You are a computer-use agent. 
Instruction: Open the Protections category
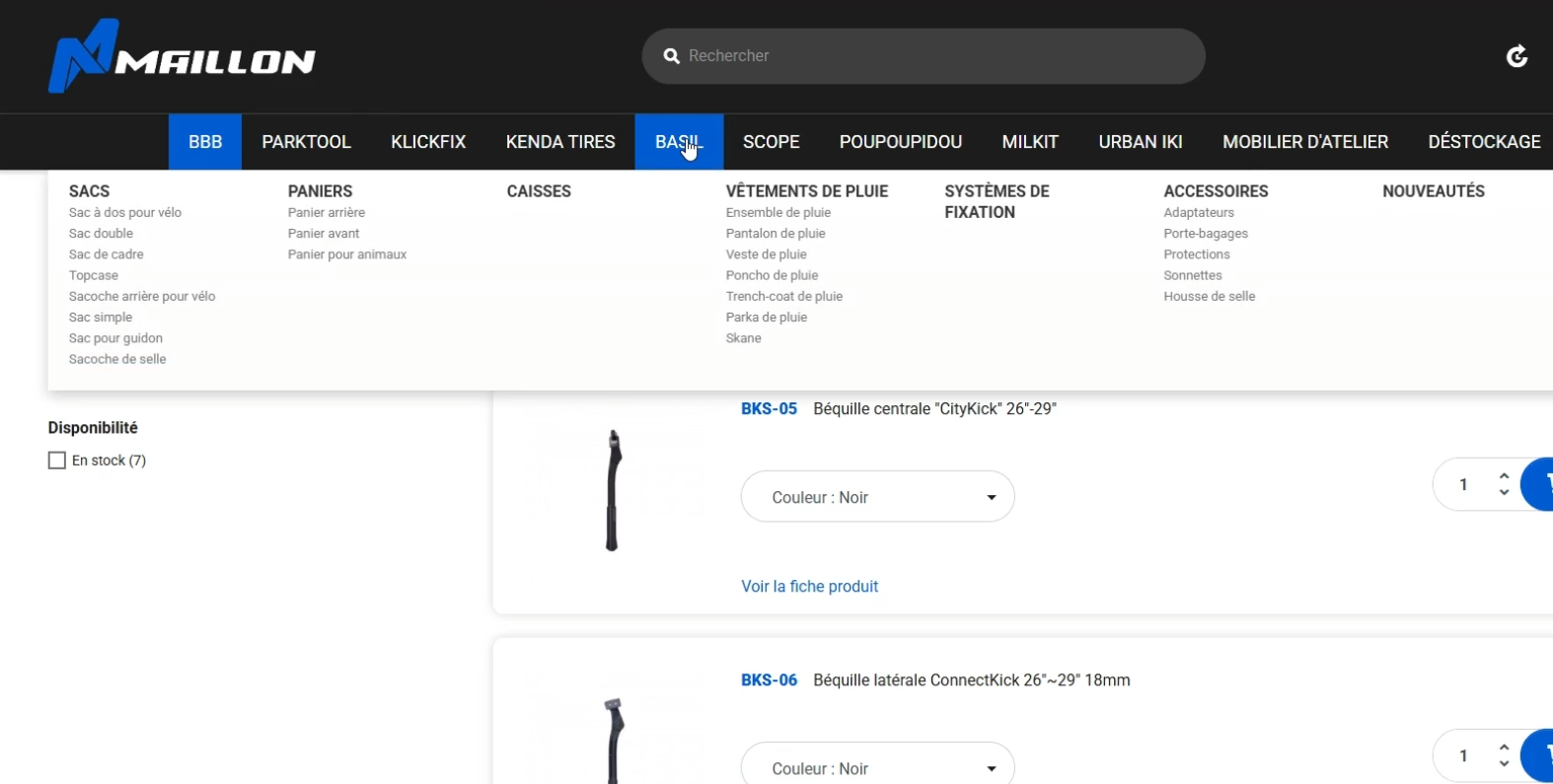point(1197,254)
